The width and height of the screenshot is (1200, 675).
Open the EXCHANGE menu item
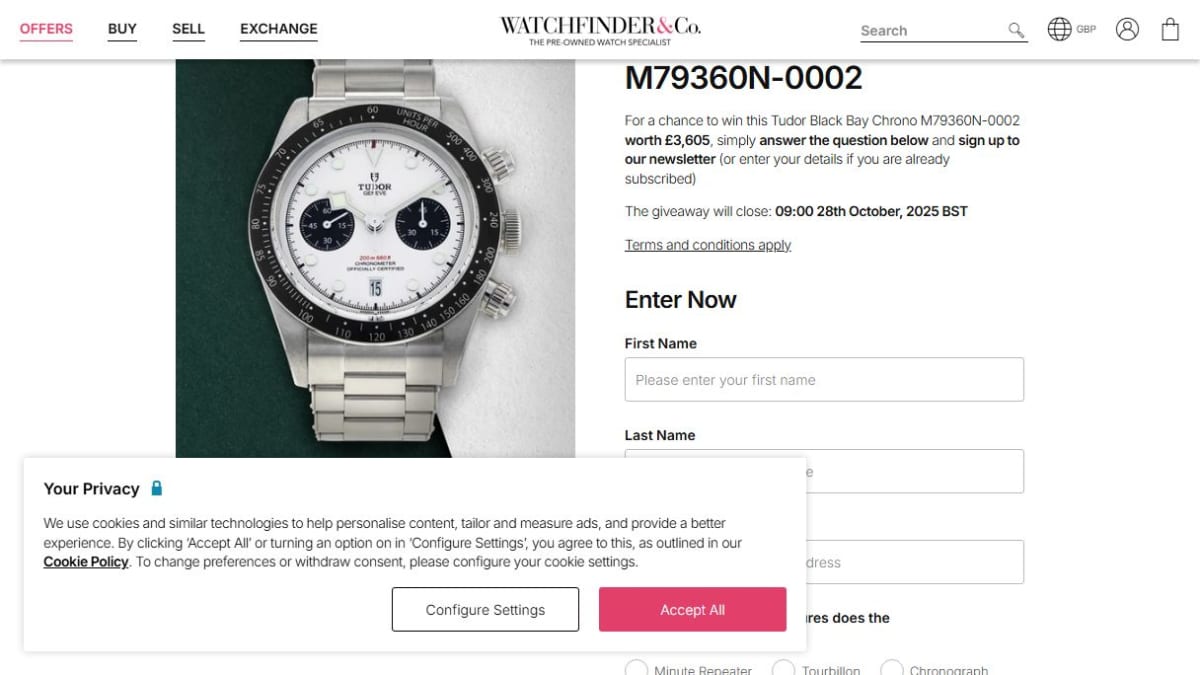279,29
